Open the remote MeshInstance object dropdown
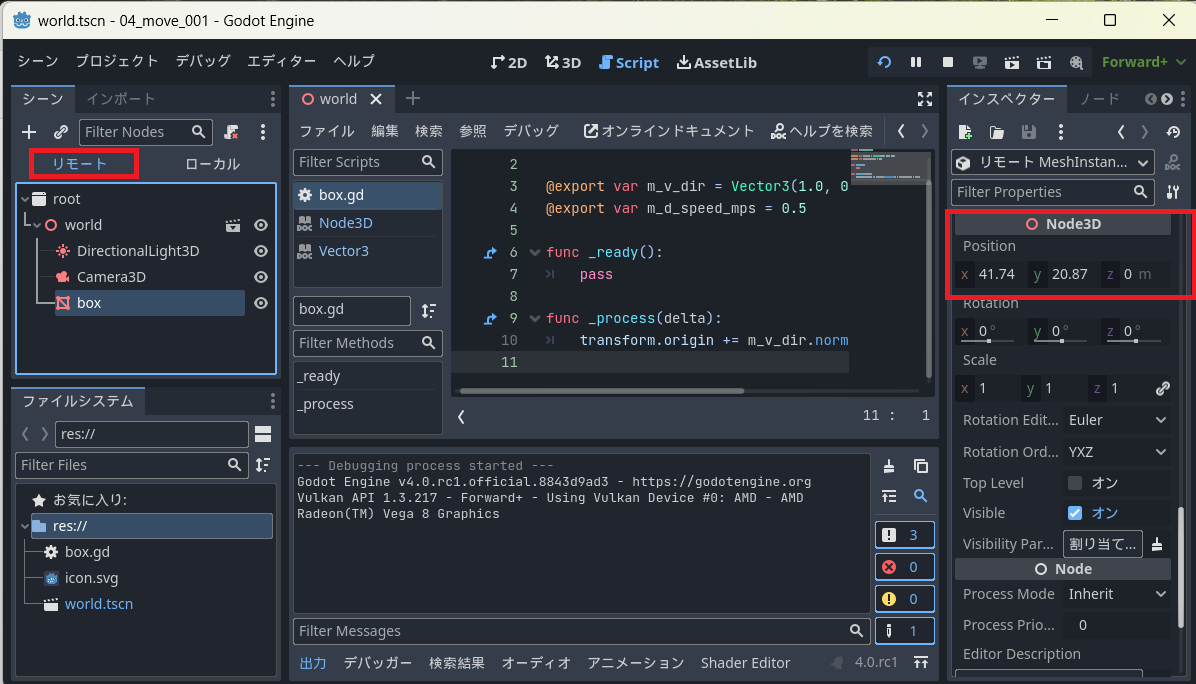 (x=1052, y=162)
